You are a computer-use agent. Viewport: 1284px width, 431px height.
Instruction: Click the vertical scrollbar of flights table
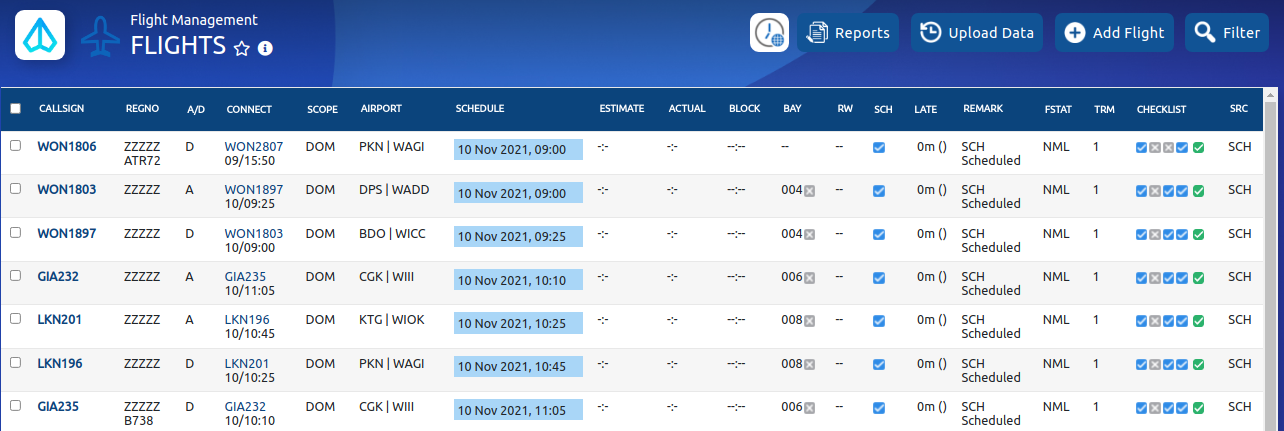point(1271,260)
